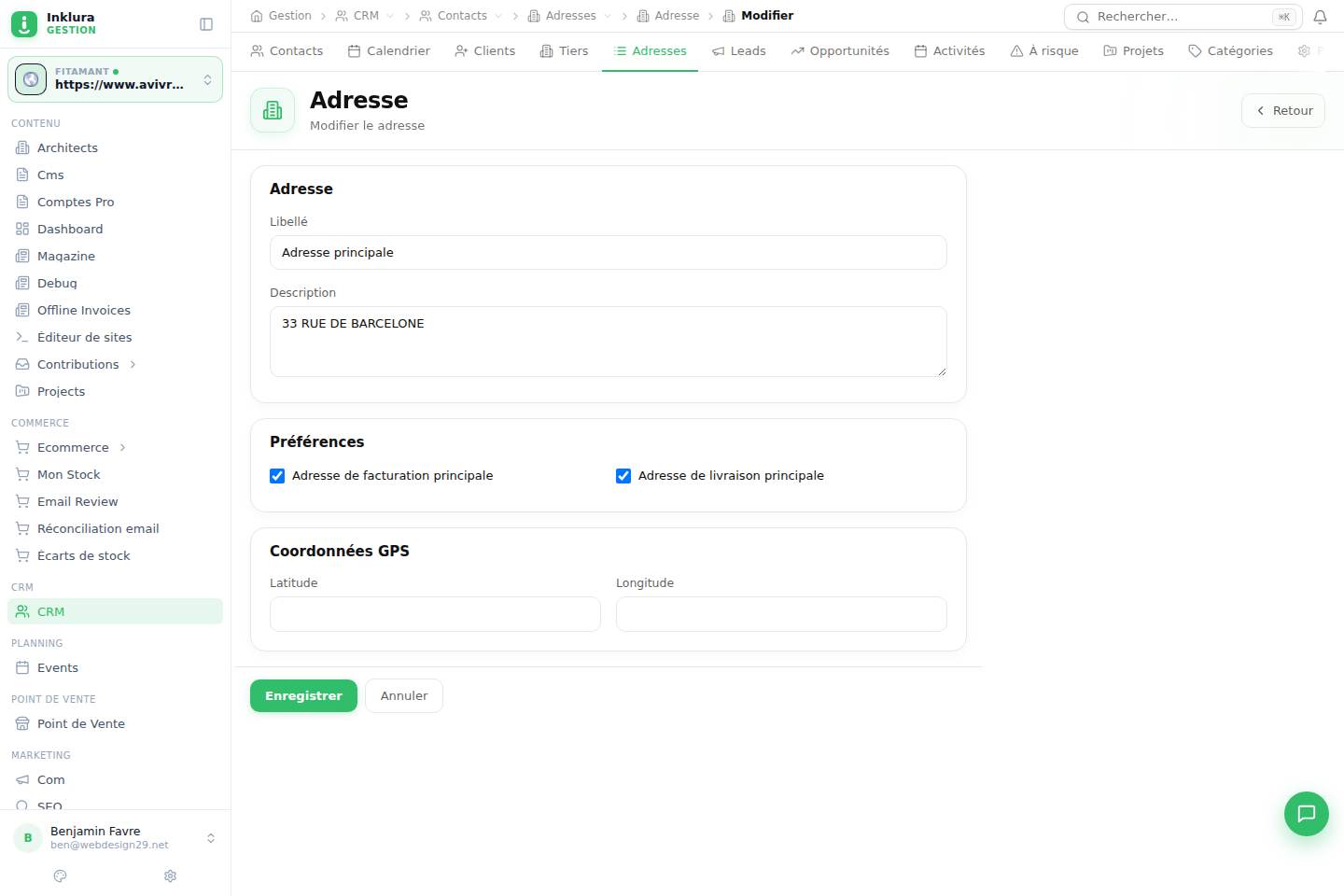Click the Description textarea

609,342
